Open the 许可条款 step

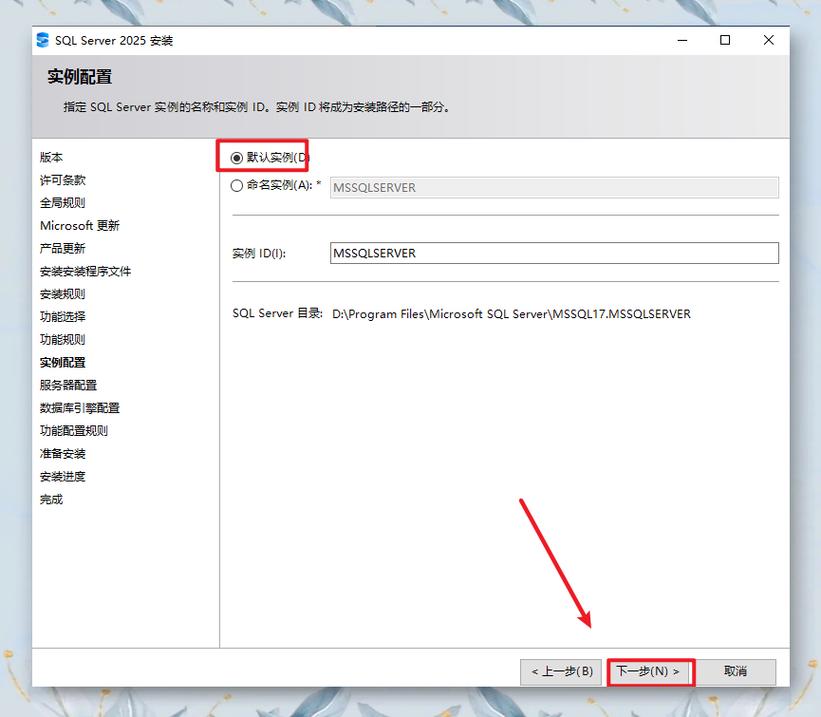click(63, 180)
